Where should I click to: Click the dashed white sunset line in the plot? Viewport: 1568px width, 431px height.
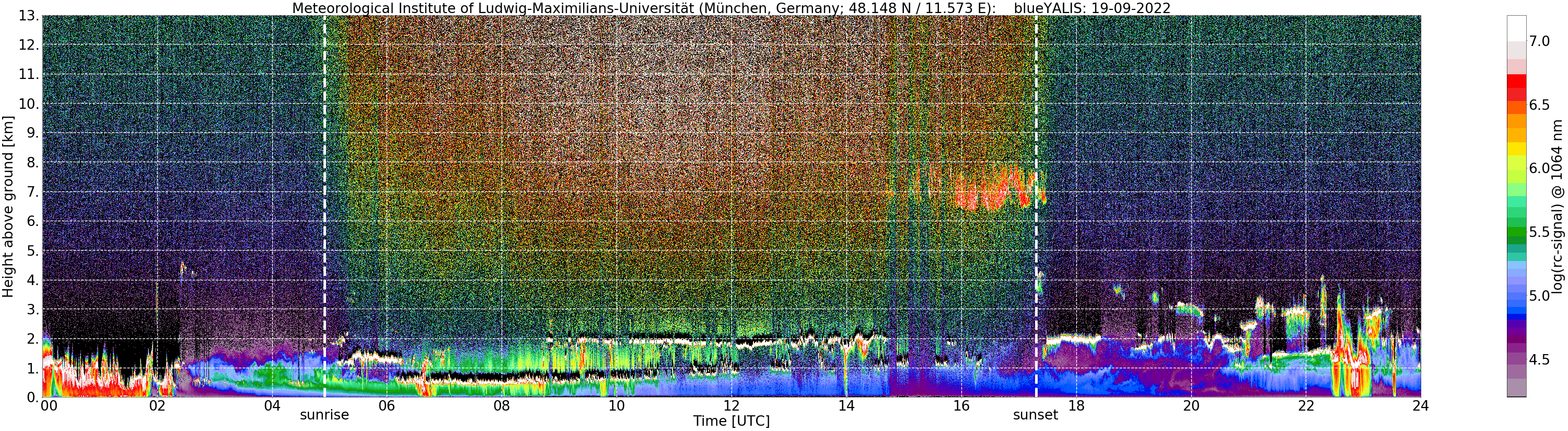click(x=1036, y=206)
